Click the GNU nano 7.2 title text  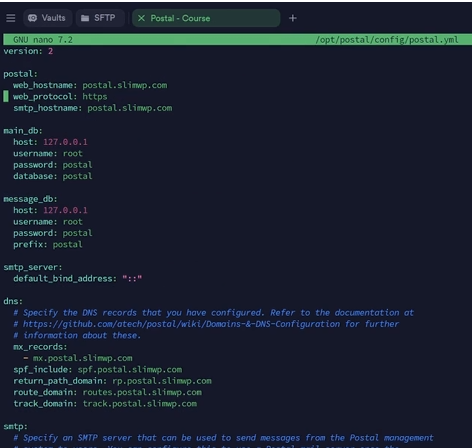tap(43, 40)
